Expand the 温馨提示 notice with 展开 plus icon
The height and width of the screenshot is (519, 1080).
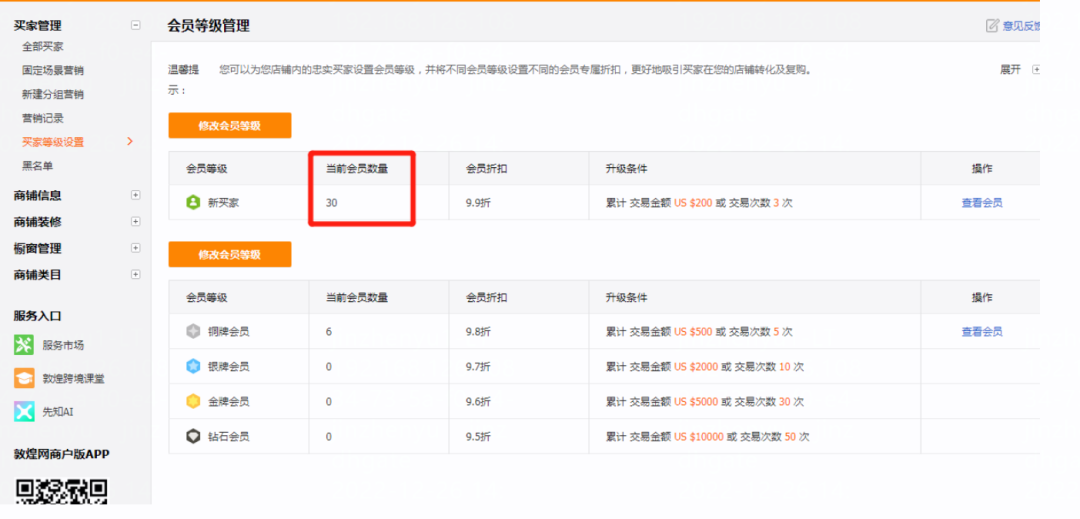1035,70
